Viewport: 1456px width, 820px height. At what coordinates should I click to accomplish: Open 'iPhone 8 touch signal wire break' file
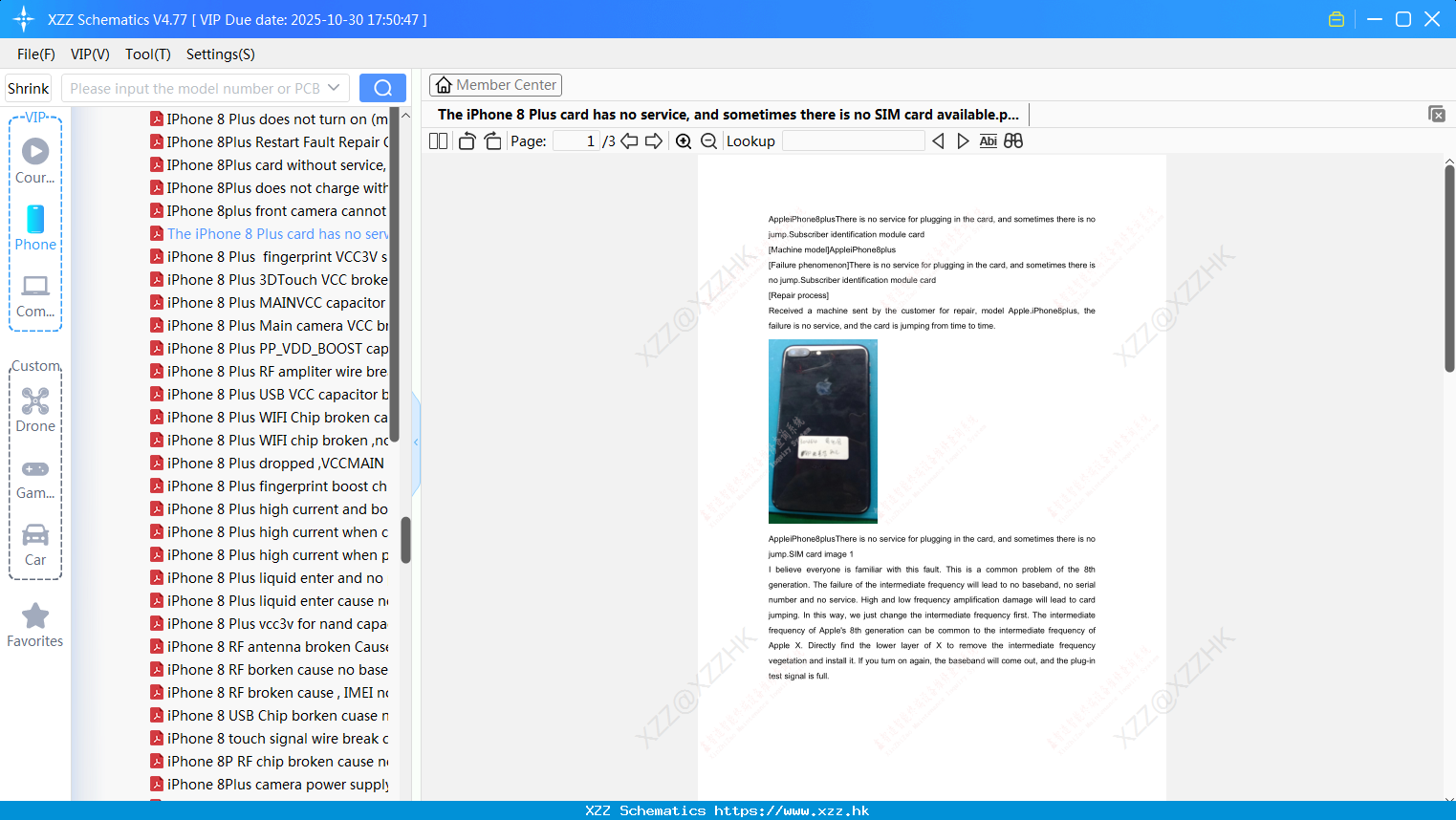pos(270,739)
